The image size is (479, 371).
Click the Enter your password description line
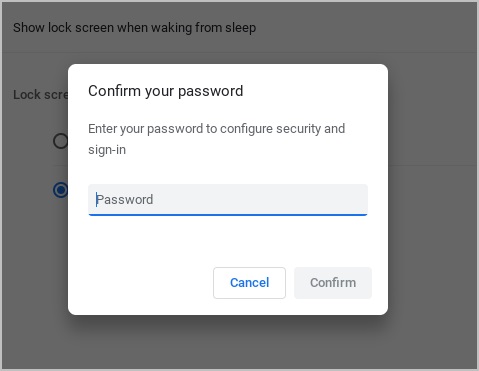(x=216, y=129)
